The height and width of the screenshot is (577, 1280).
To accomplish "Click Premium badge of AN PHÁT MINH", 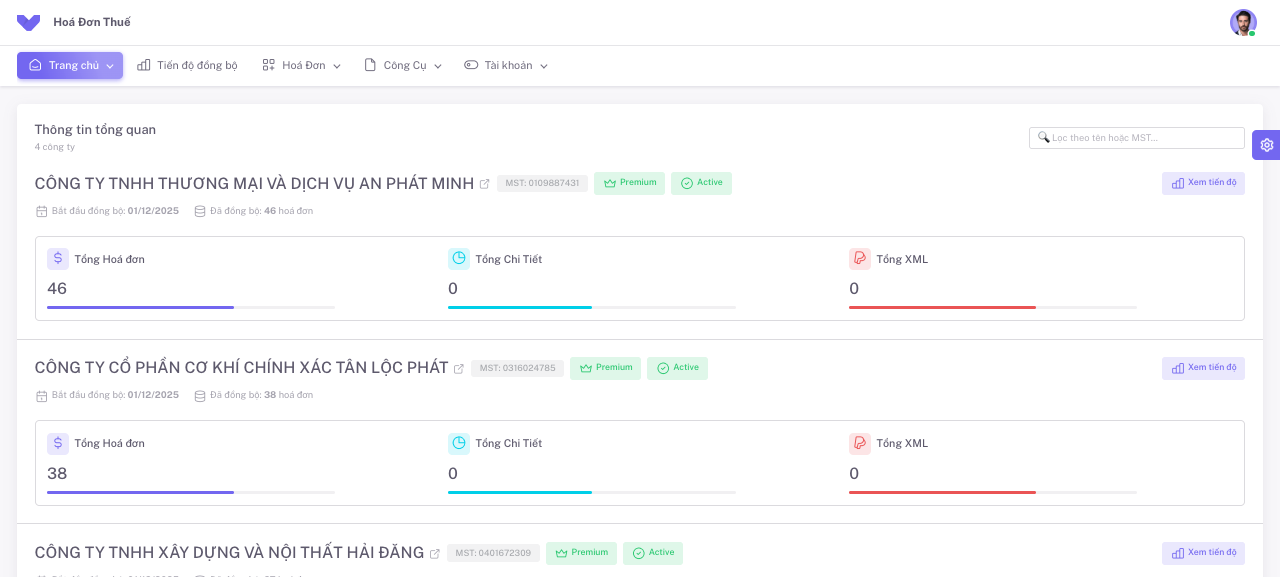I will click(629, 183).
